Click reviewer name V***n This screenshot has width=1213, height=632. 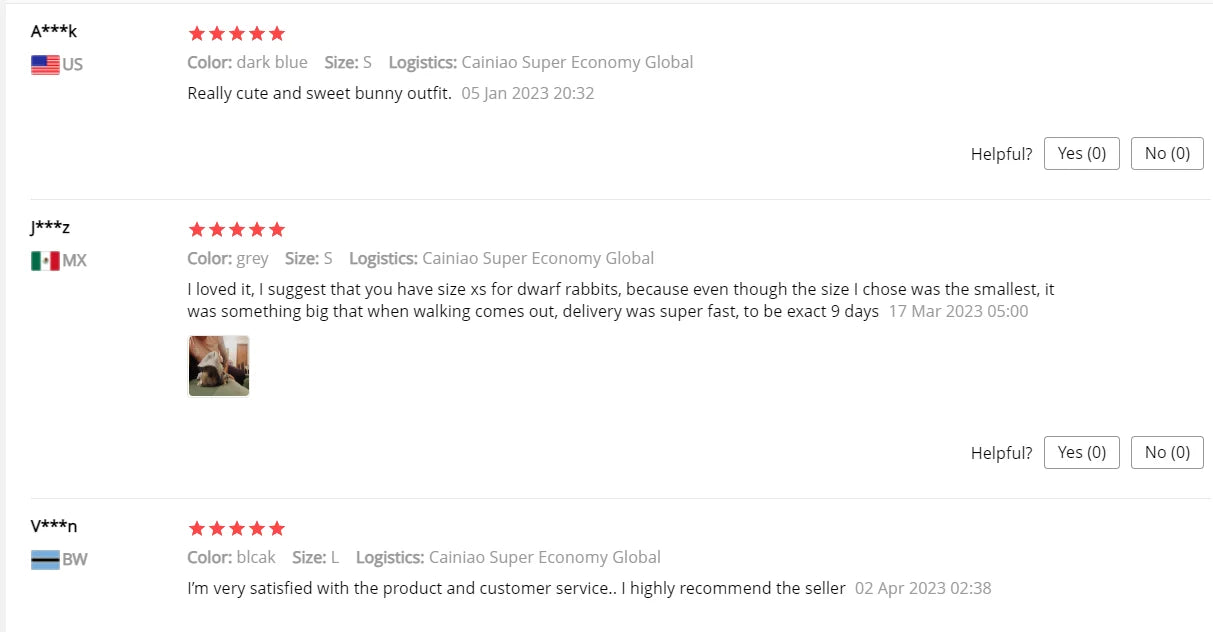[x=54, y=526]
